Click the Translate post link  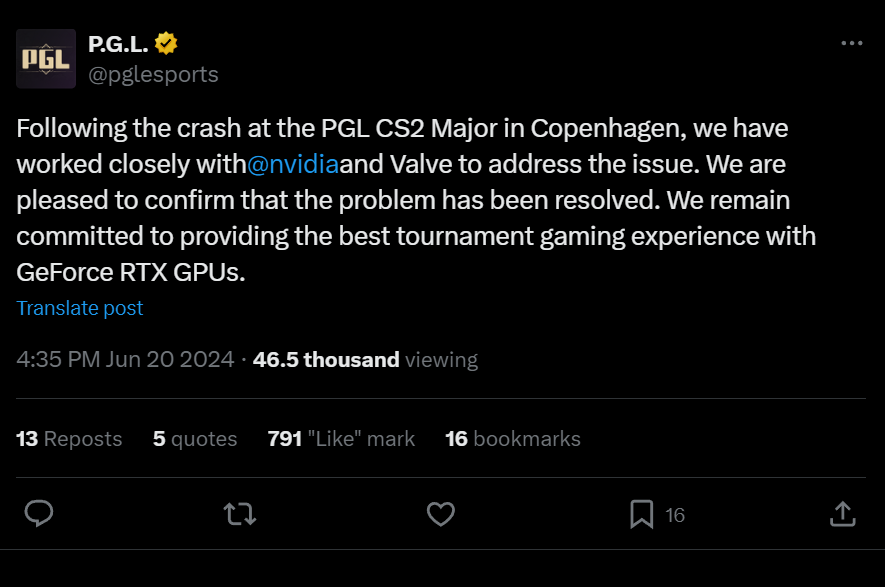pos(80,308)
